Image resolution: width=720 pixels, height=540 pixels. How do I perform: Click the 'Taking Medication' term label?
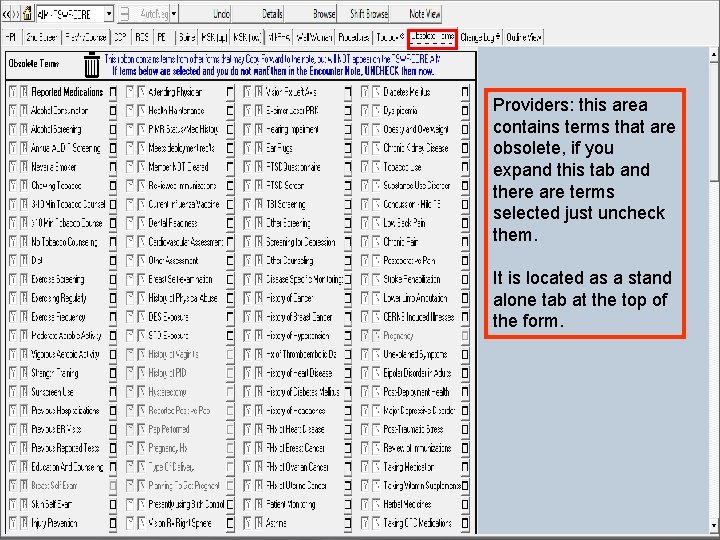tap(409, 467)
